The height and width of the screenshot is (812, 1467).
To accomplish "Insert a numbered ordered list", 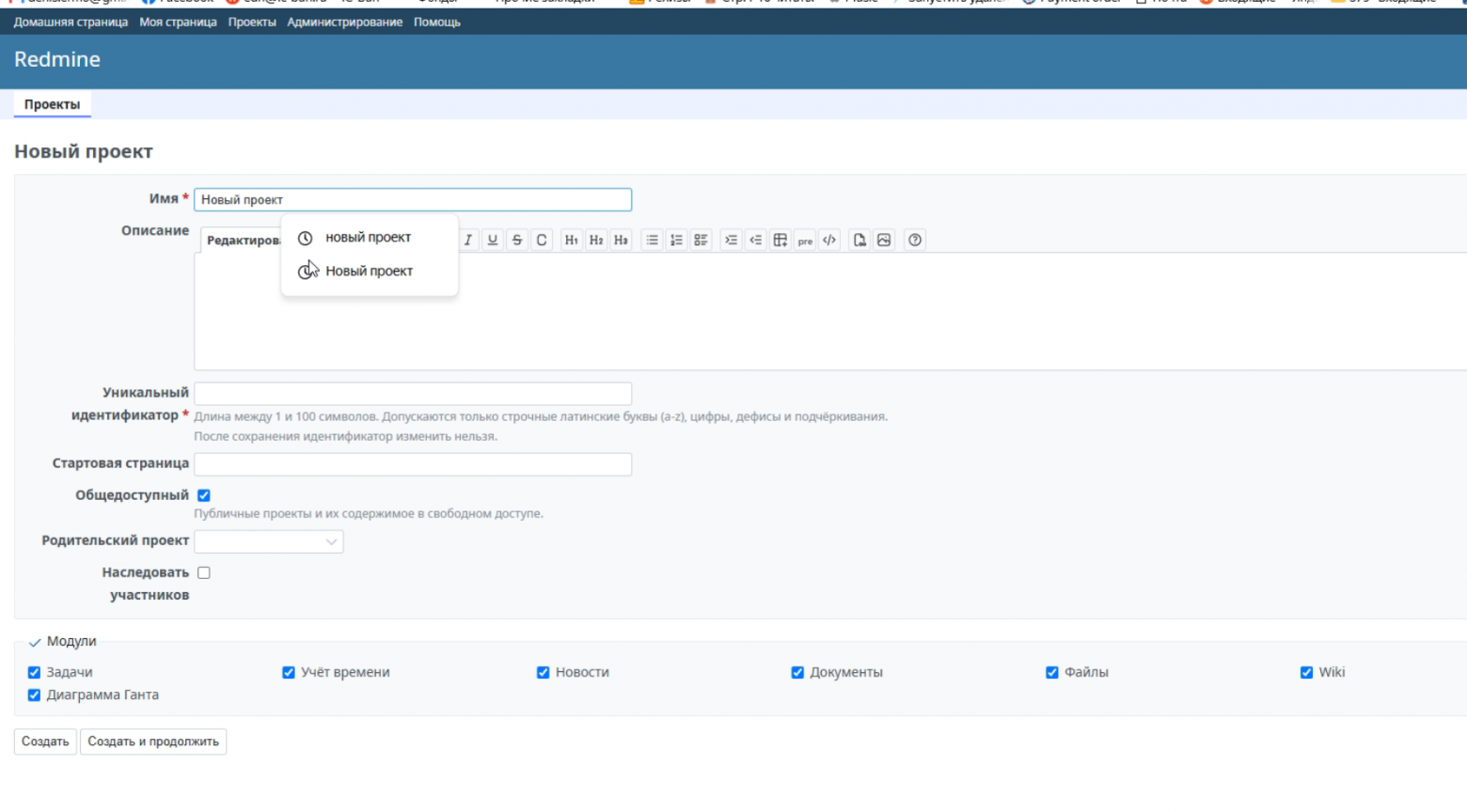I will pos(676,240).
